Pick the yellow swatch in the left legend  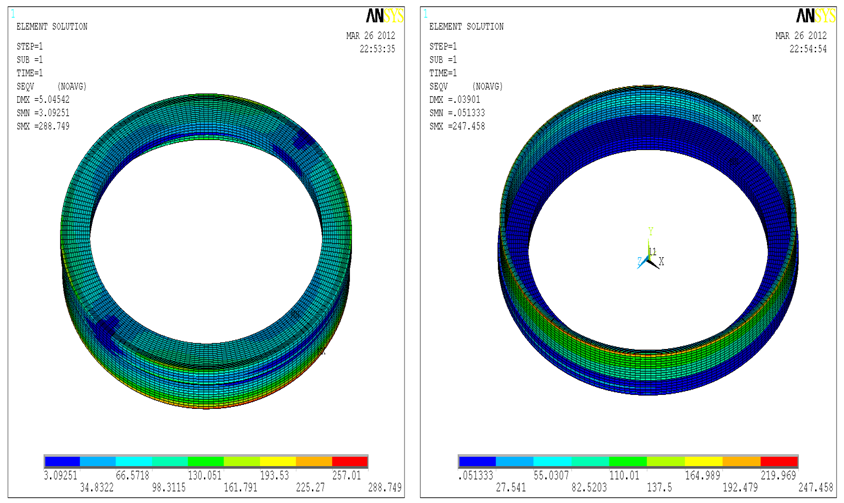tap(278, 462)
